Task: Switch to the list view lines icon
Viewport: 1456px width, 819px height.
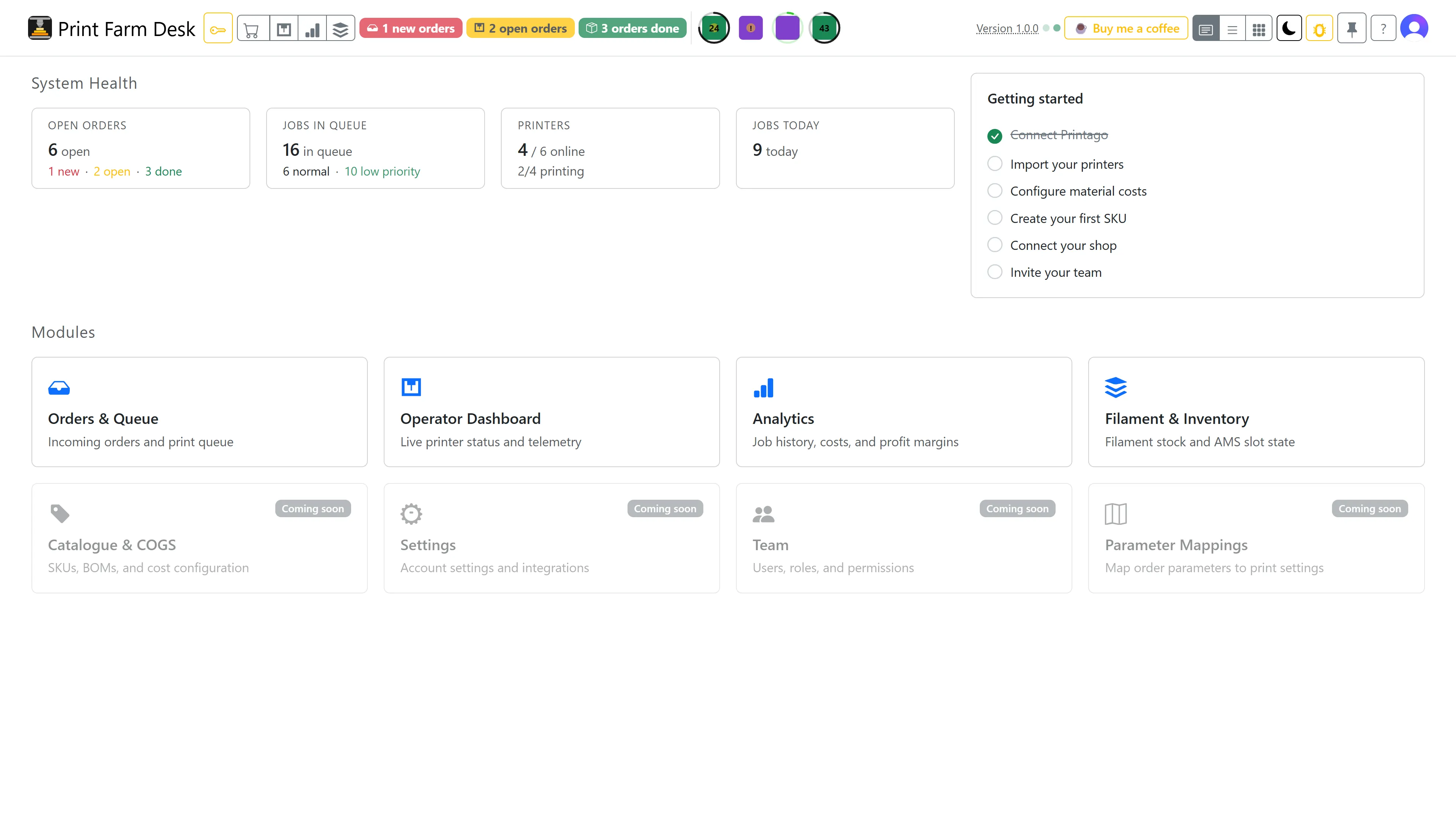Action: coord(1232,29)
